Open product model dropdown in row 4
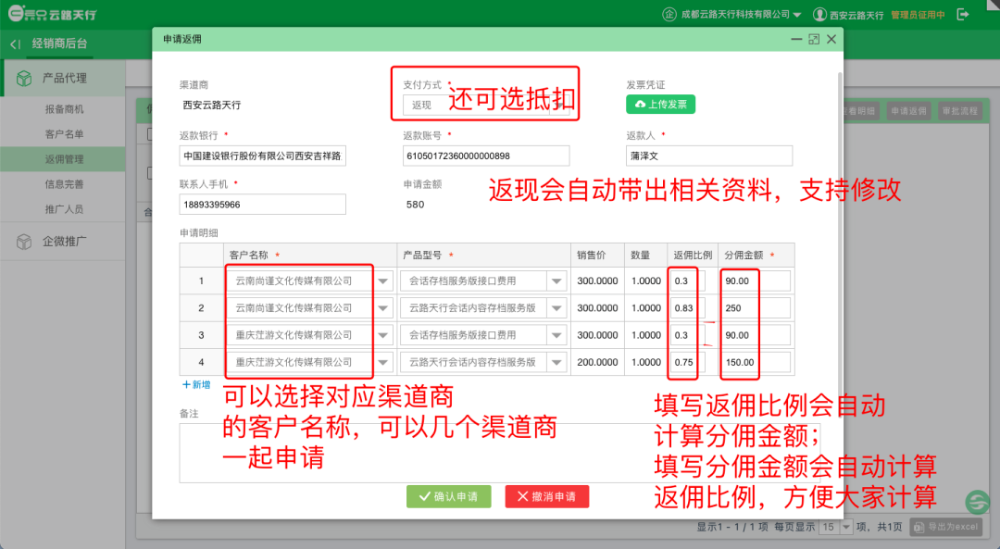Image resolution: width=1000 pixels, height=549 pixels. point(557,362)
